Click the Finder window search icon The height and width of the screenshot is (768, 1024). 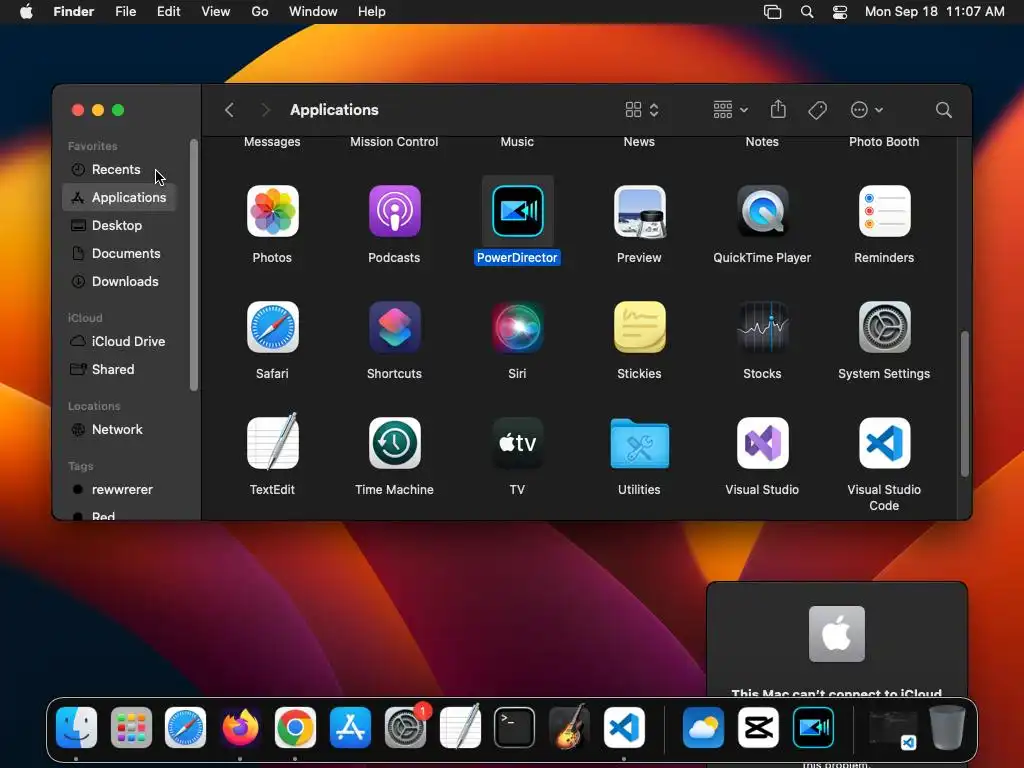pyautogui.click(x=943, y=110)
